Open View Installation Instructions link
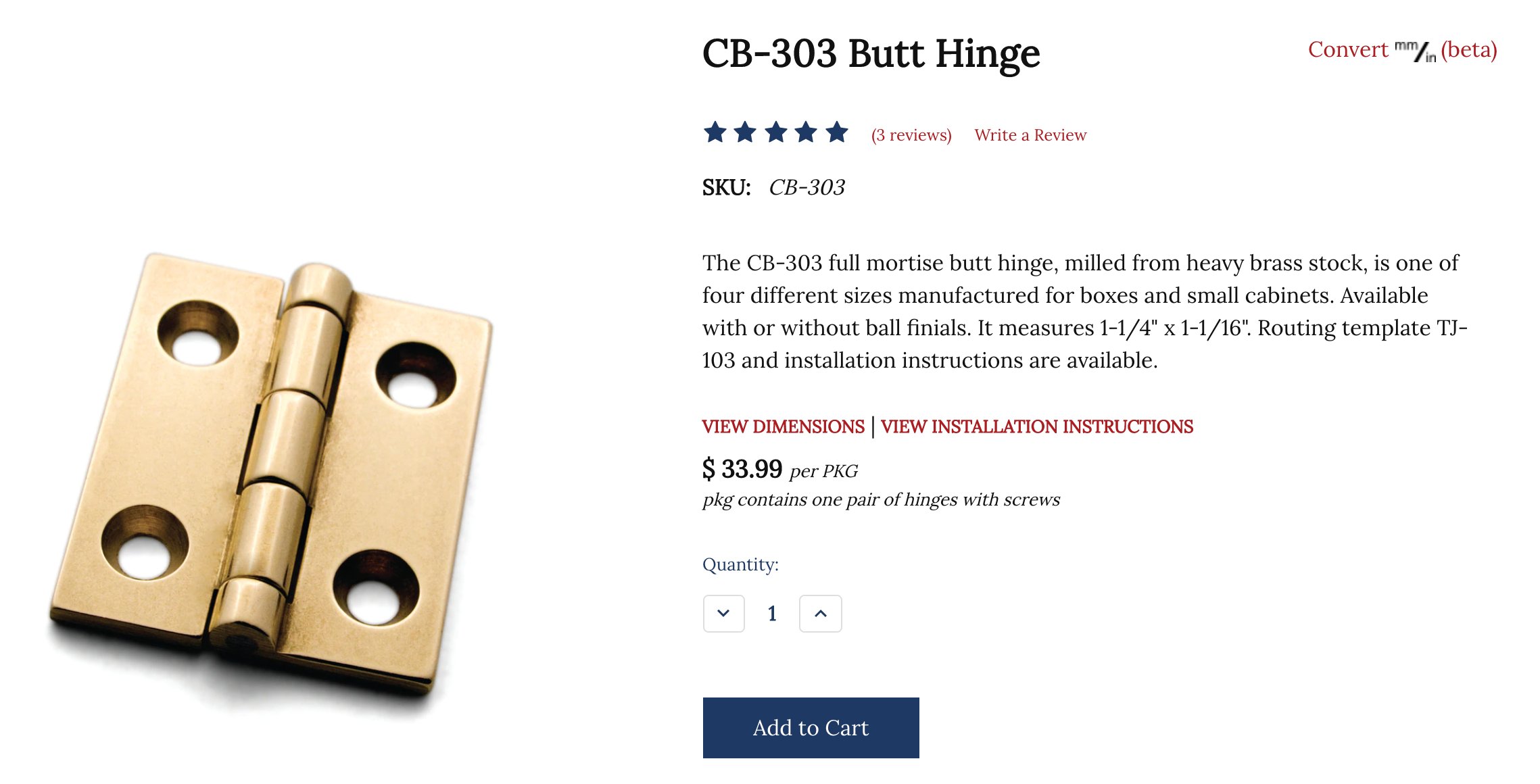This screenshot has height=784, width=1540. pos(1037,426)
